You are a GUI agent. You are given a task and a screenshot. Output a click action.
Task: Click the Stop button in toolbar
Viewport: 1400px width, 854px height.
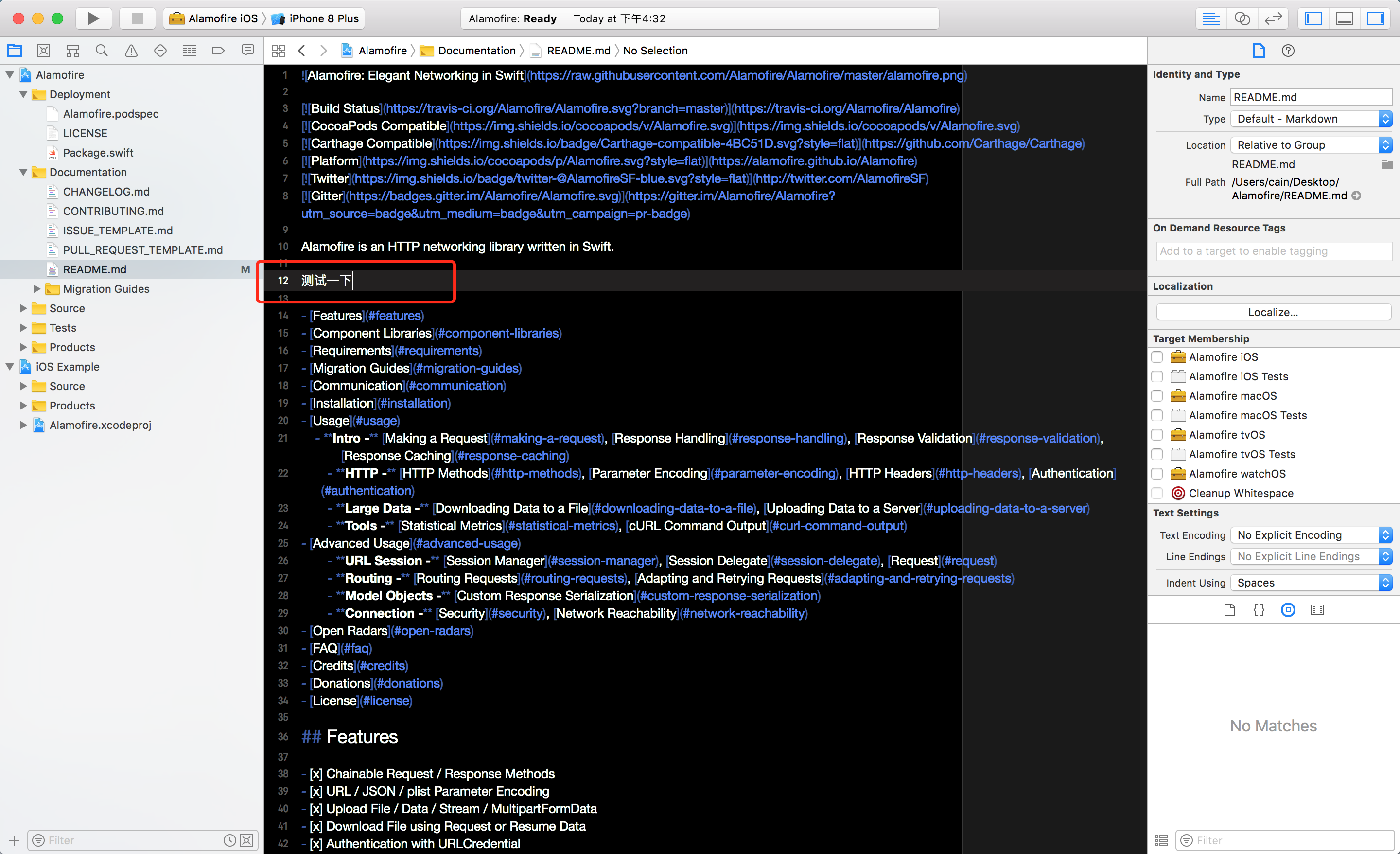pyautogui.click(x=137, y=18)
